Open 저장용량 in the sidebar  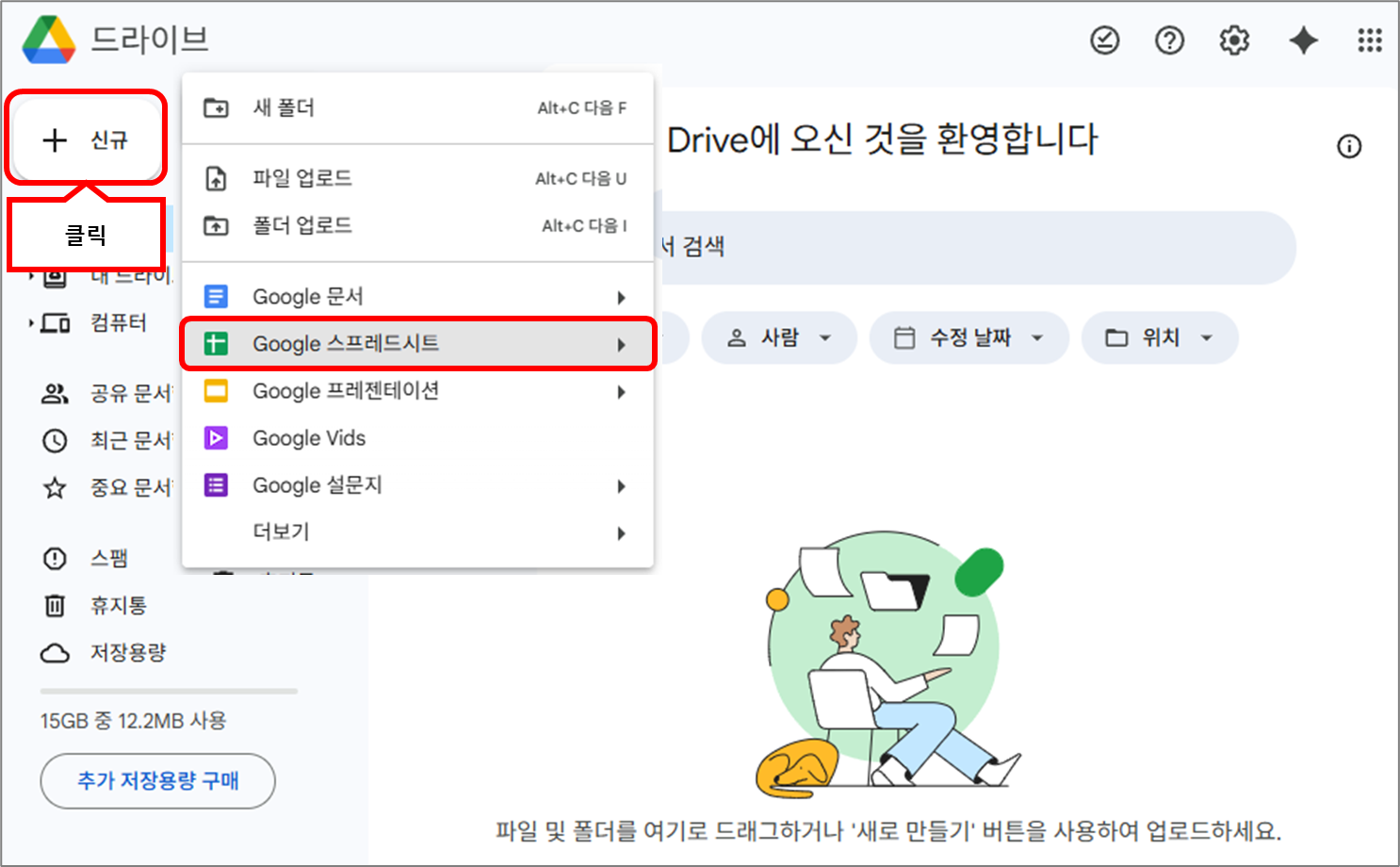(x=128, y=653)
